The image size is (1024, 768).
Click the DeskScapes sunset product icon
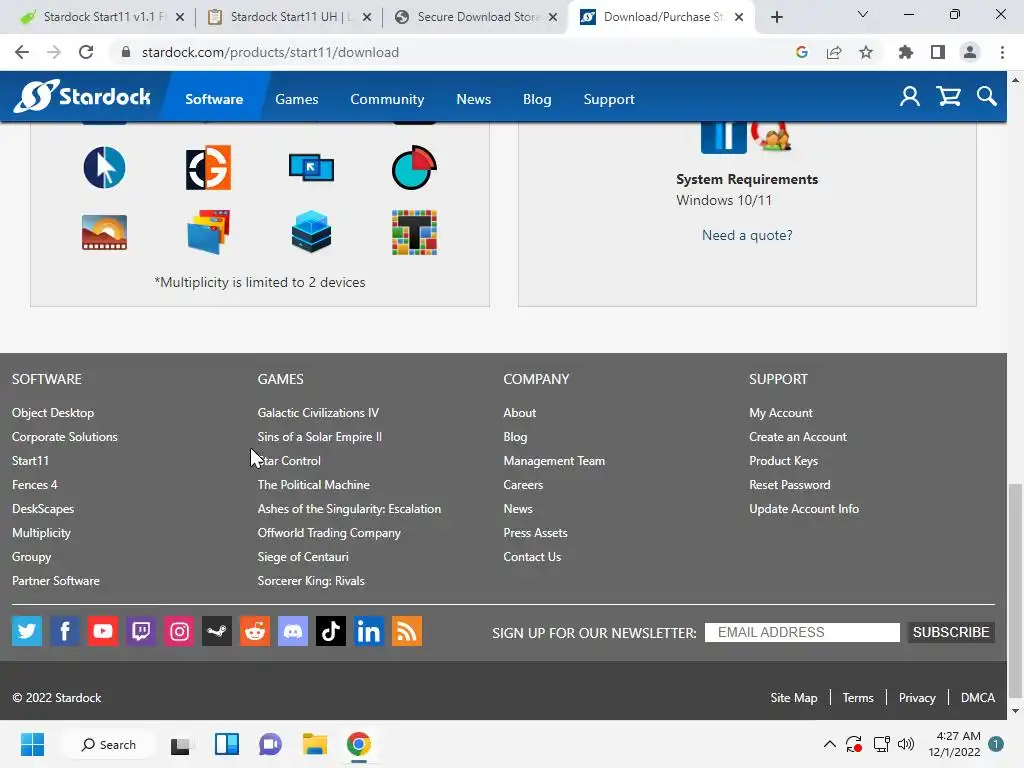[104, 232]
